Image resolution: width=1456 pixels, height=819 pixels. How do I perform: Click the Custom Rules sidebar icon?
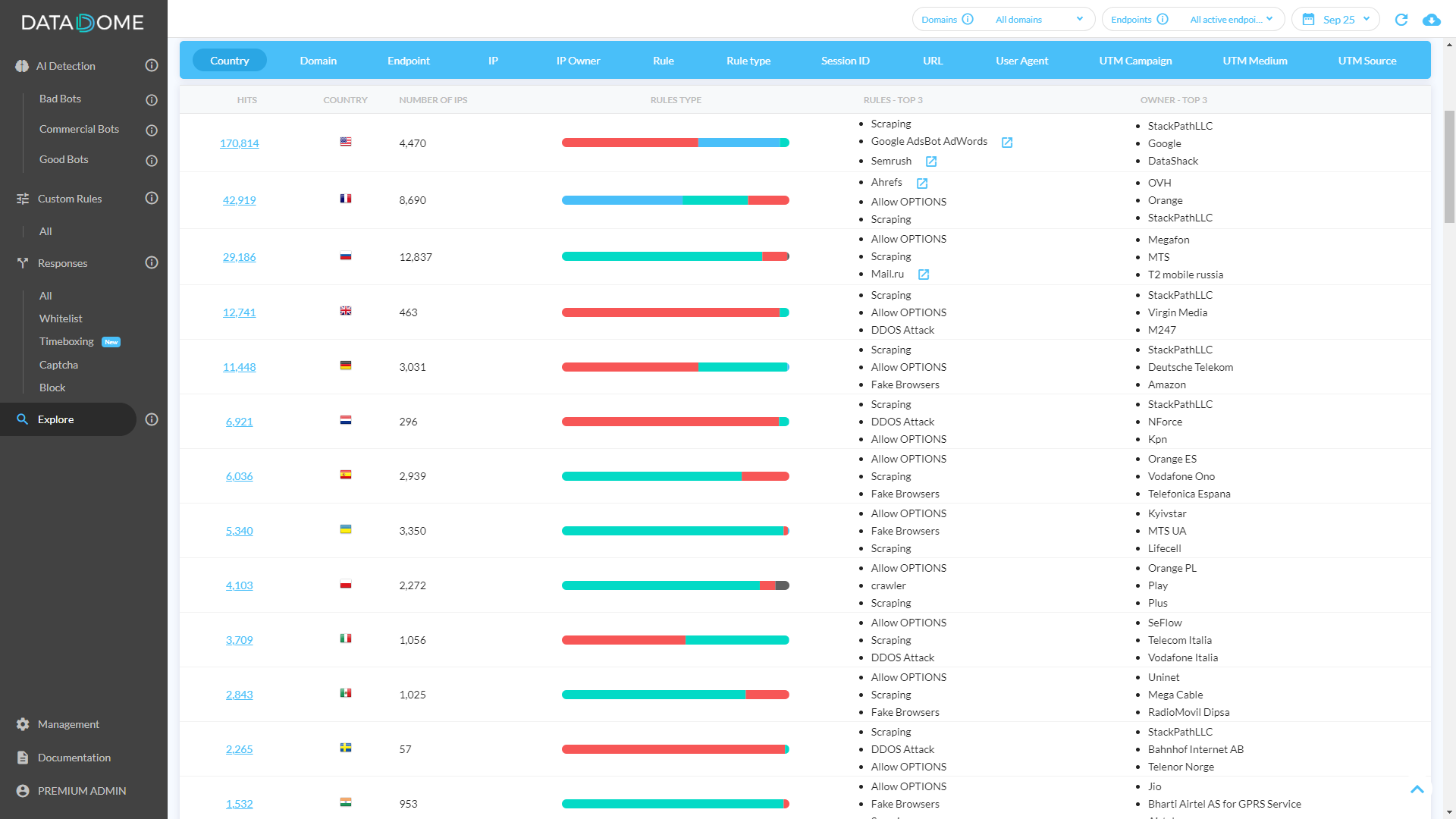[22, 198]
